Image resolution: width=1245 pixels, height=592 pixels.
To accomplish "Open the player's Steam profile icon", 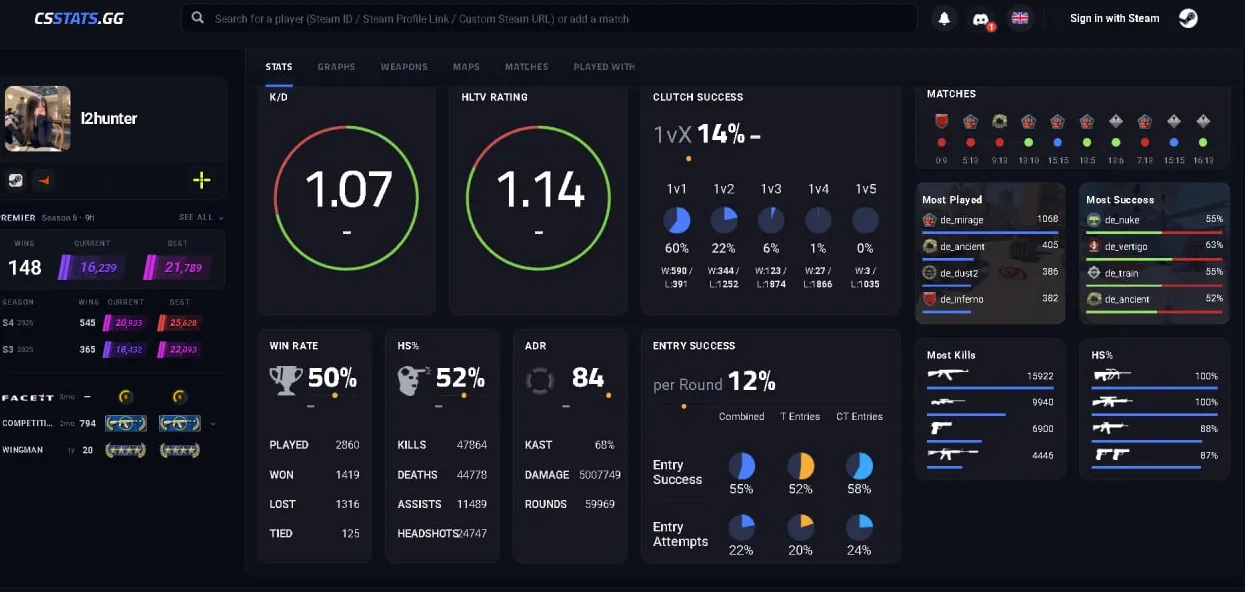I will (17, 180).
